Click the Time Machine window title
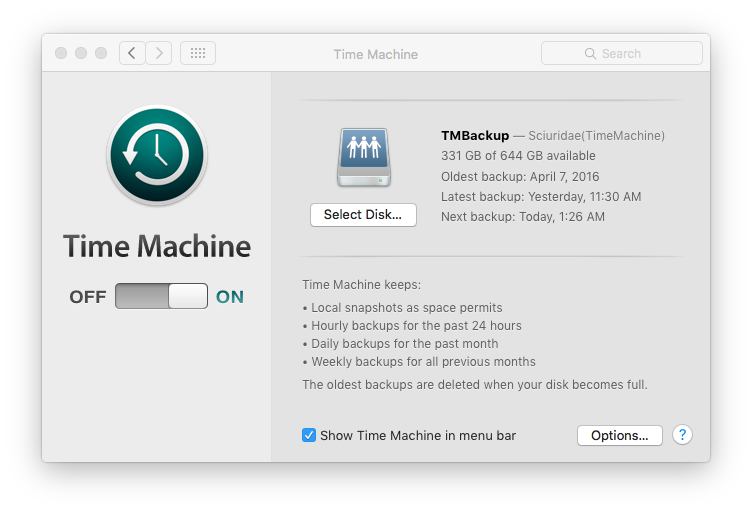 click(x=376, y=54)
